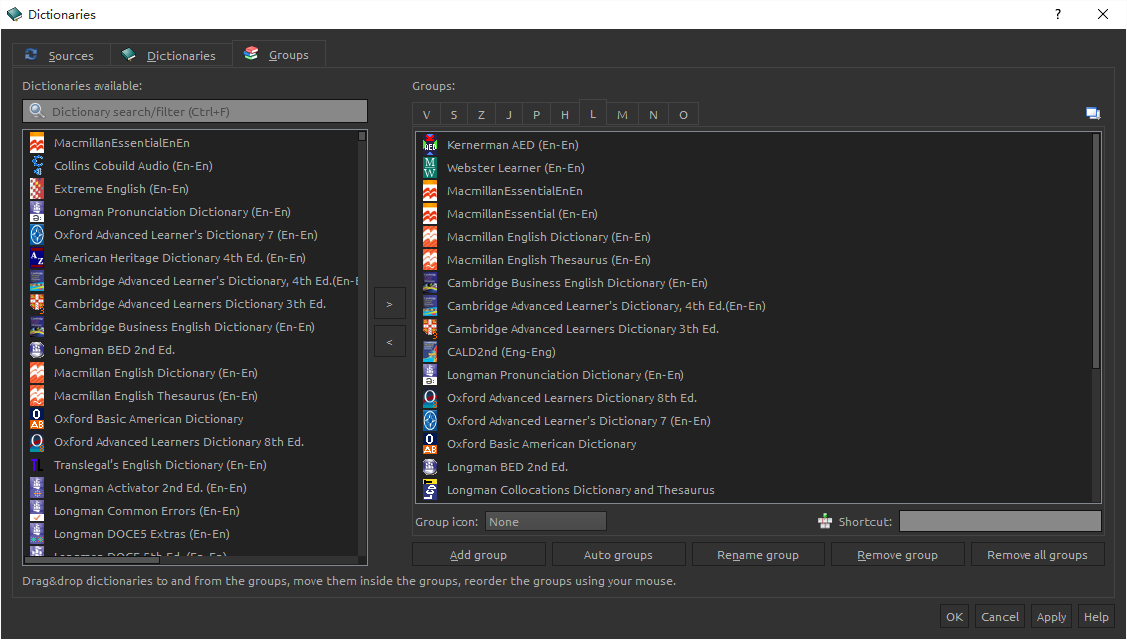Click the magnifier icon in filter box

tap(37, 111)
